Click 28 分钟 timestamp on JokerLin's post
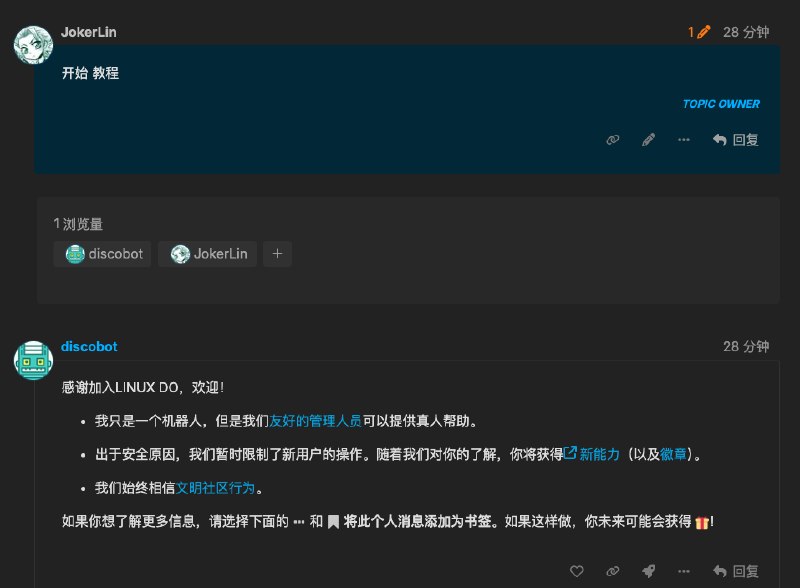 coord(746,32)
